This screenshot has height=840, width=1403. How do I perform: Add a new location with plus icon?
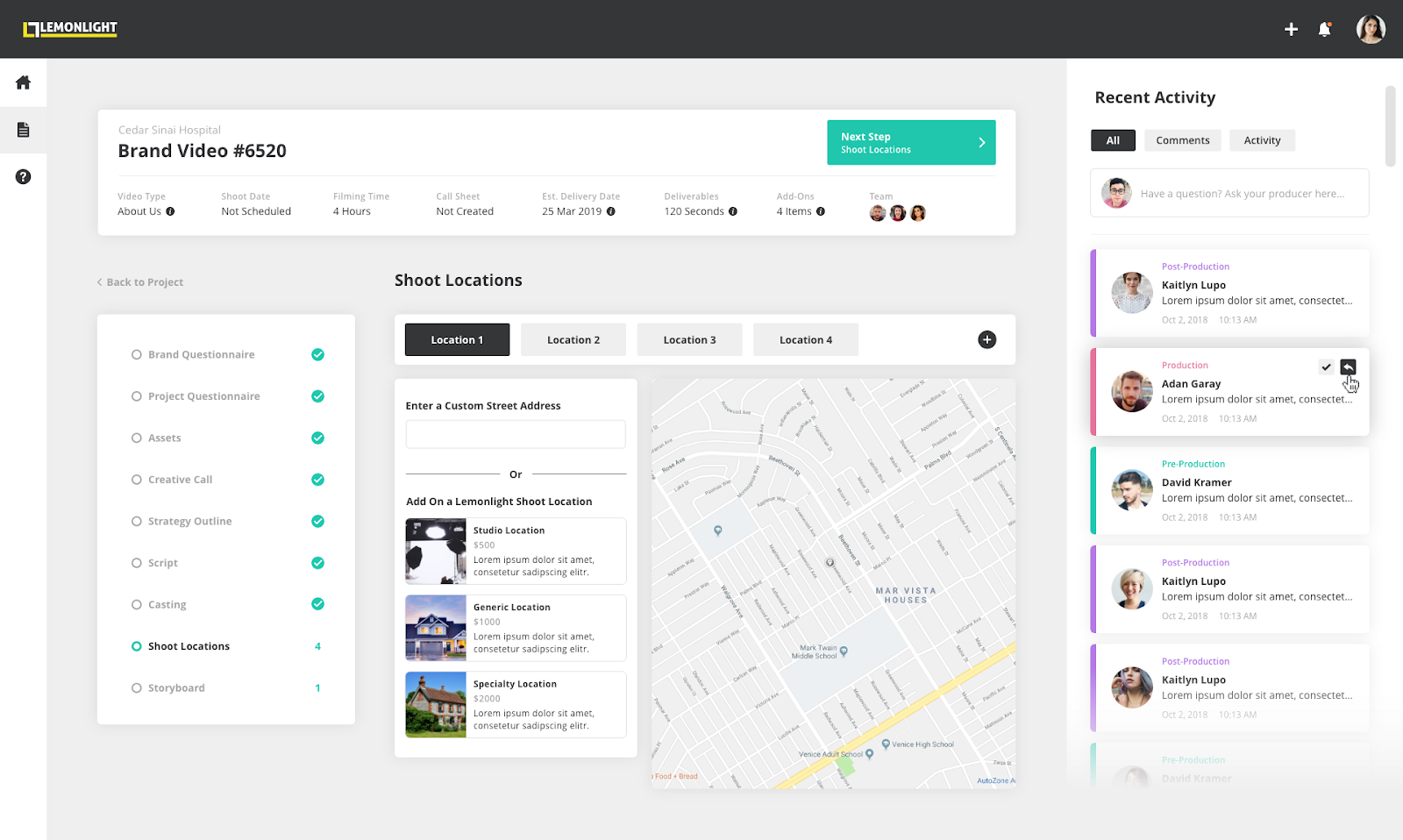(987, 340)
